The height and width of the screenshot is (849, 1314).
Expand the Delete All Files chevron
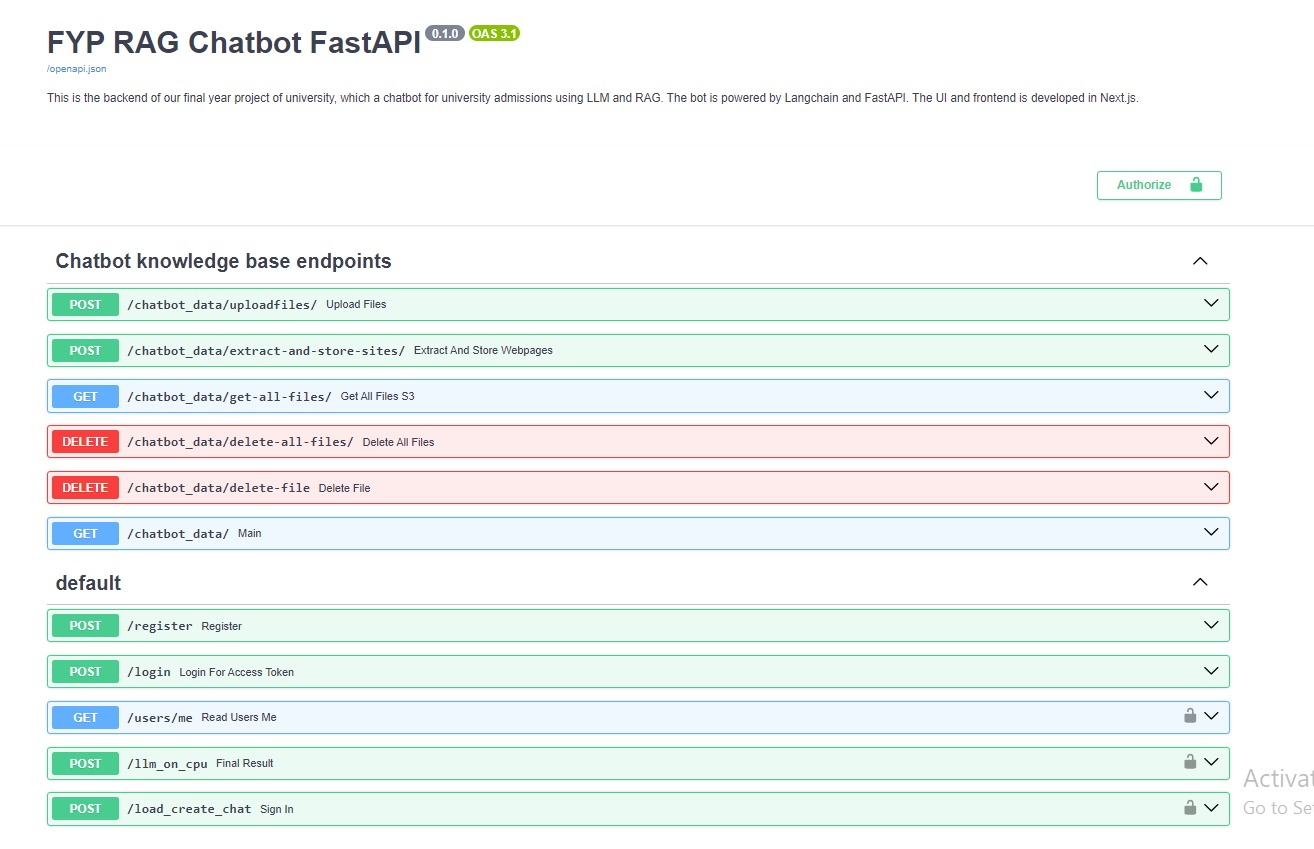click(x=1211, y=441)
